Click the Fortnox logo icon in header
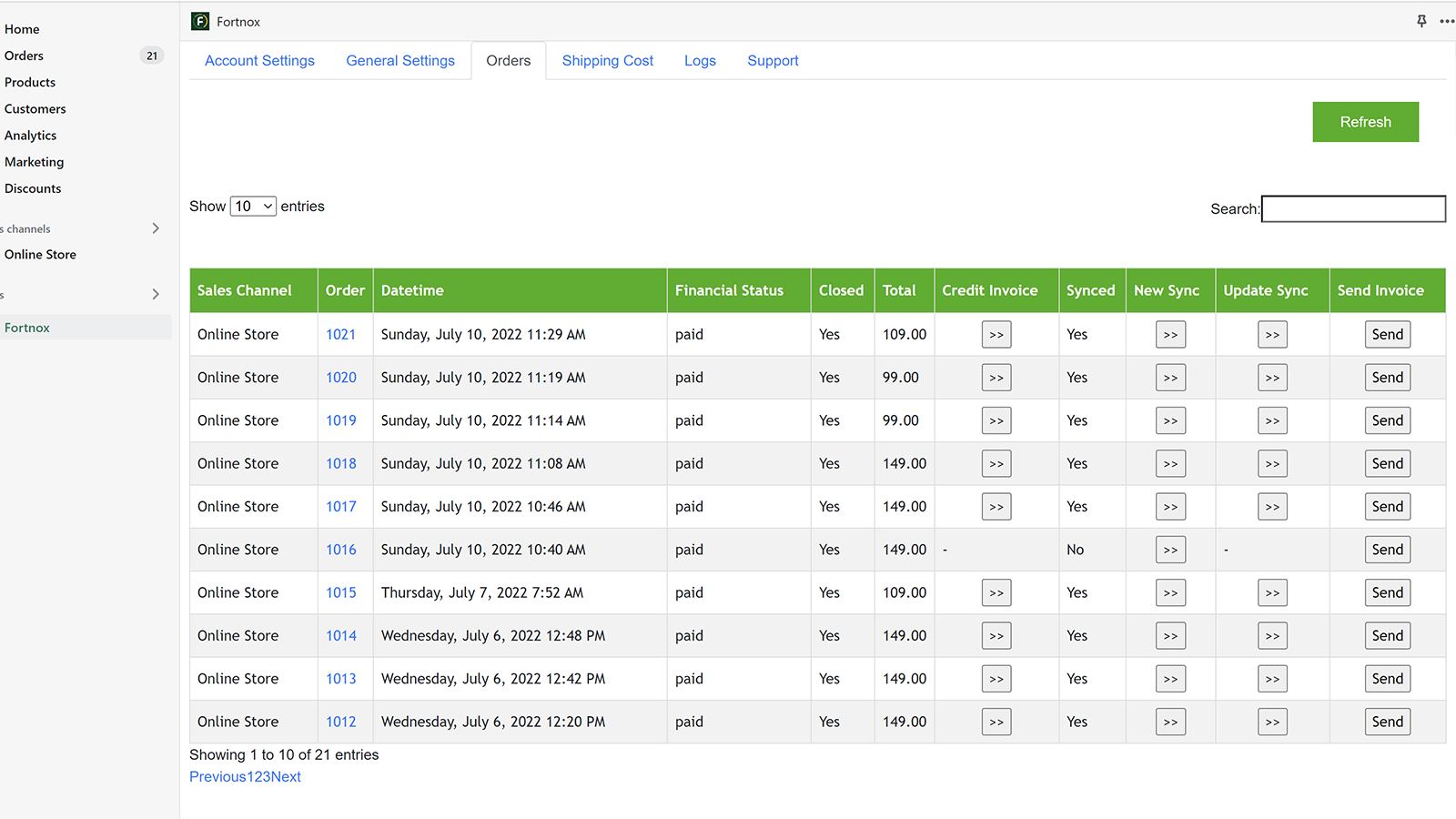1456x819 pixels. pyautogui.click(x=200, y=21)
